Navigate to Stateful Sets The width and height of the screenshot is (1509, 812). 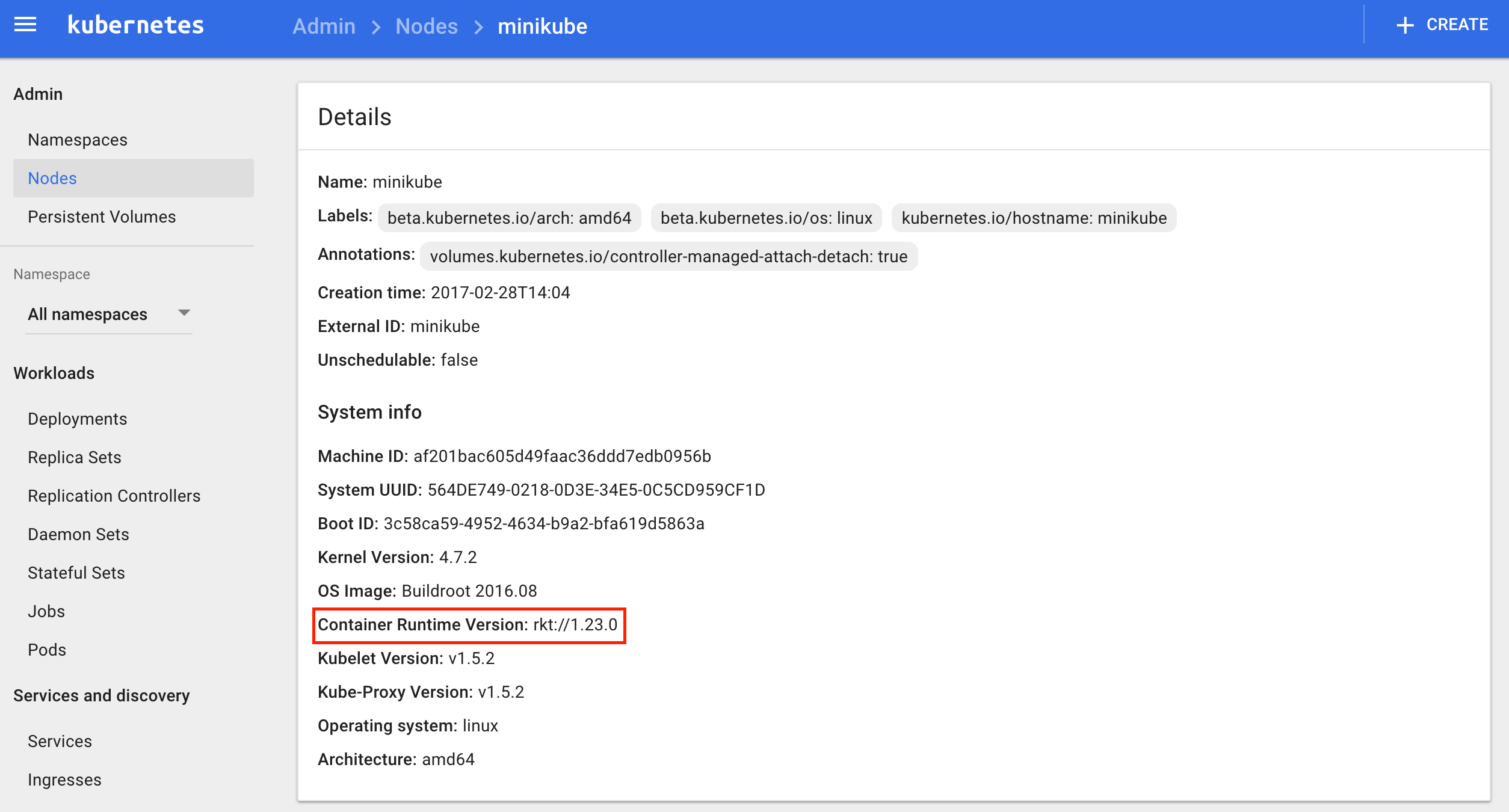point(76,573)
